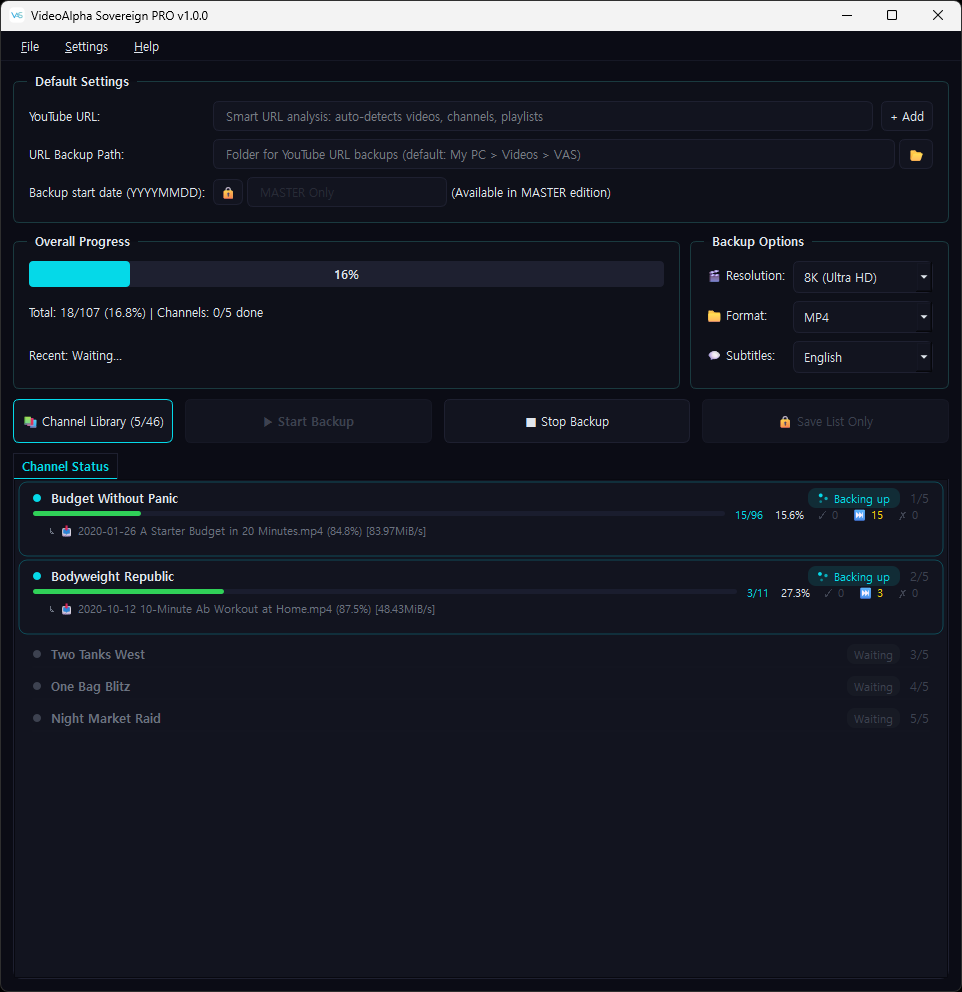962x992 pixels.
Task: Click the Available in MASTER edition note
Action: point(531,192)
